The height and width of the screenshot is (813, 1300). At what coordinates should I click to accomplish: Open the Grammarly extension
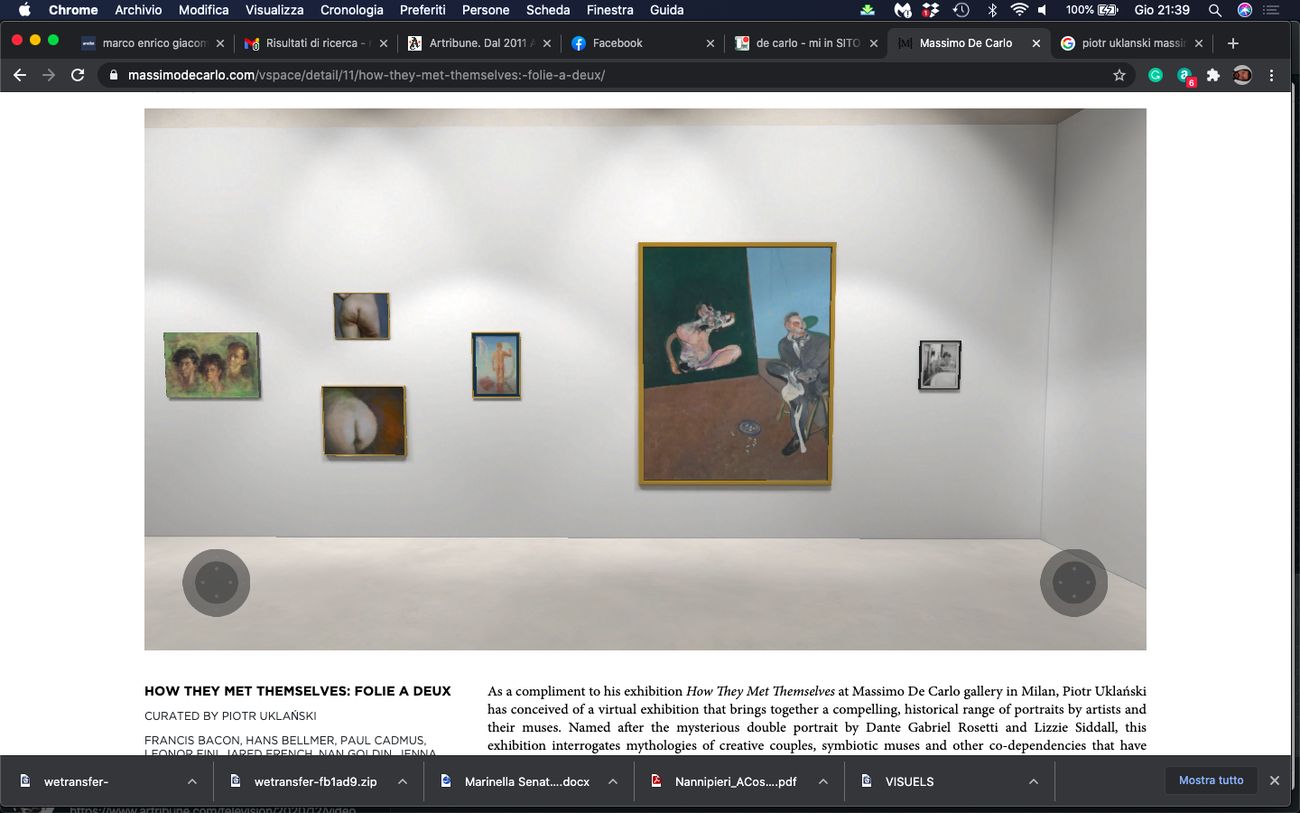1155,75
